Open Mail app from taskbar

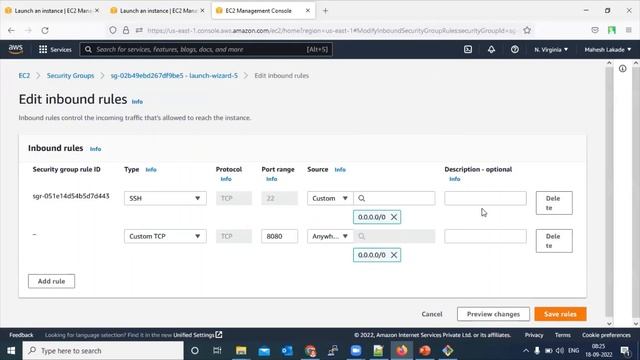264,351
